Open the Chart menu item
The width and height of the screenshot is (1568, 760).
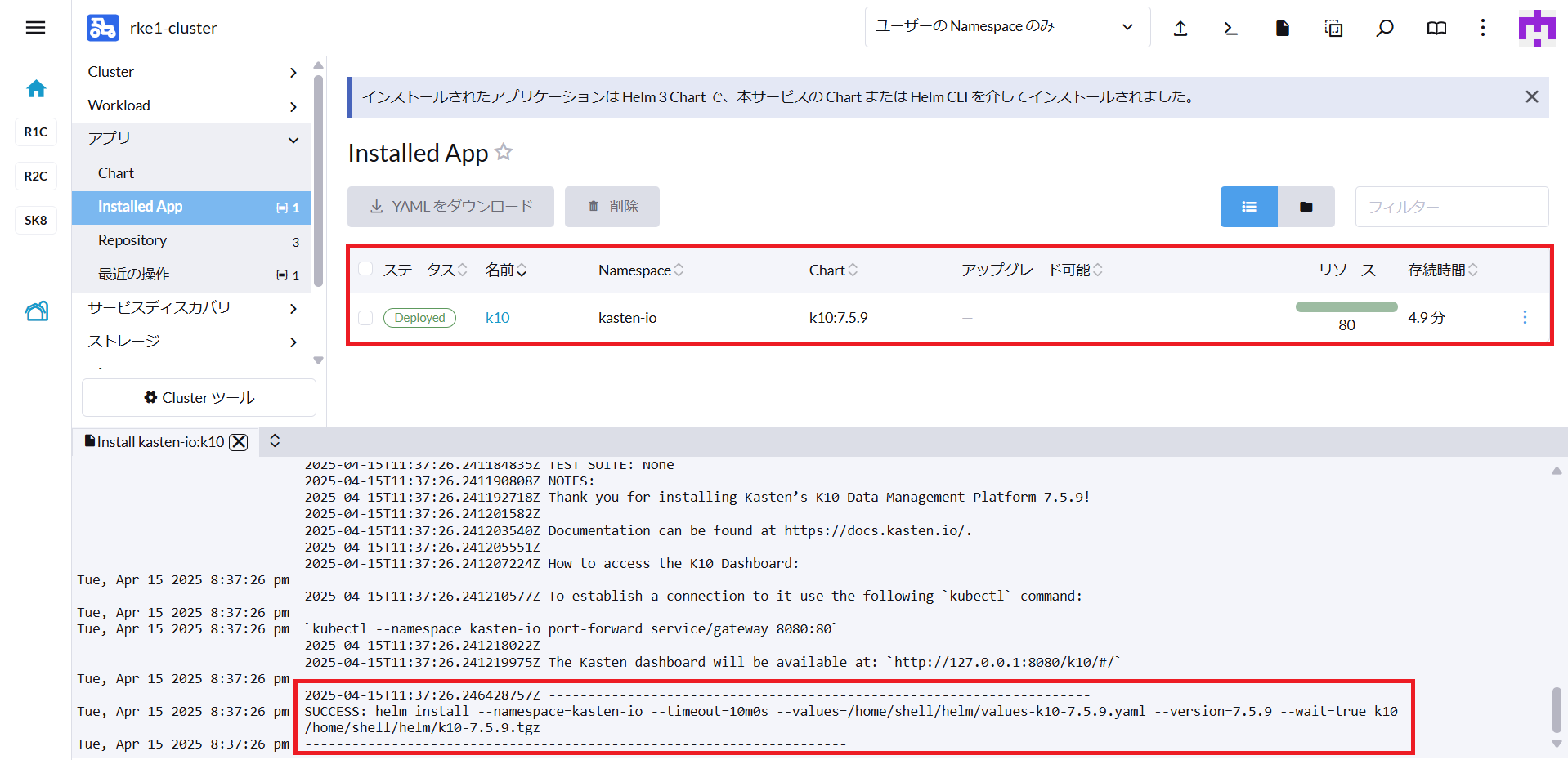tap(191, 173)
